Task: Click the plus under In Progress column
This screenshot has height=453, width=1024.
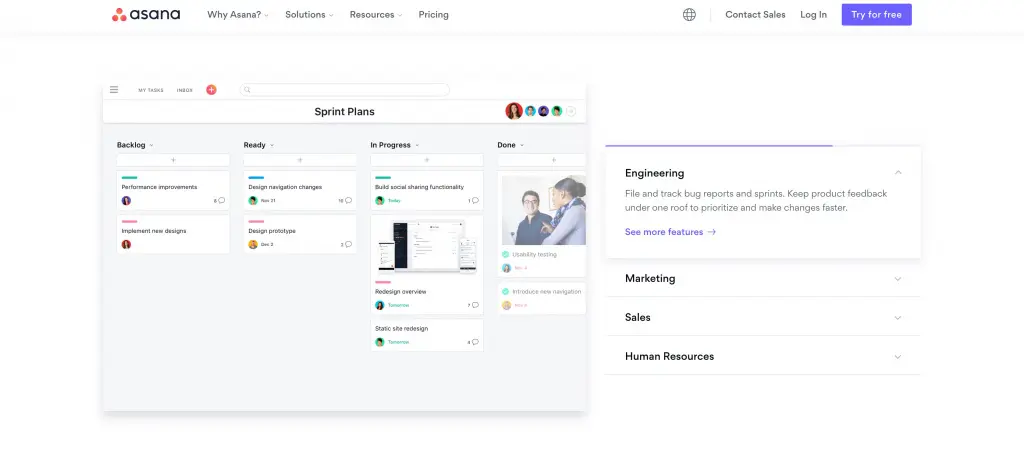Action: 427,160
